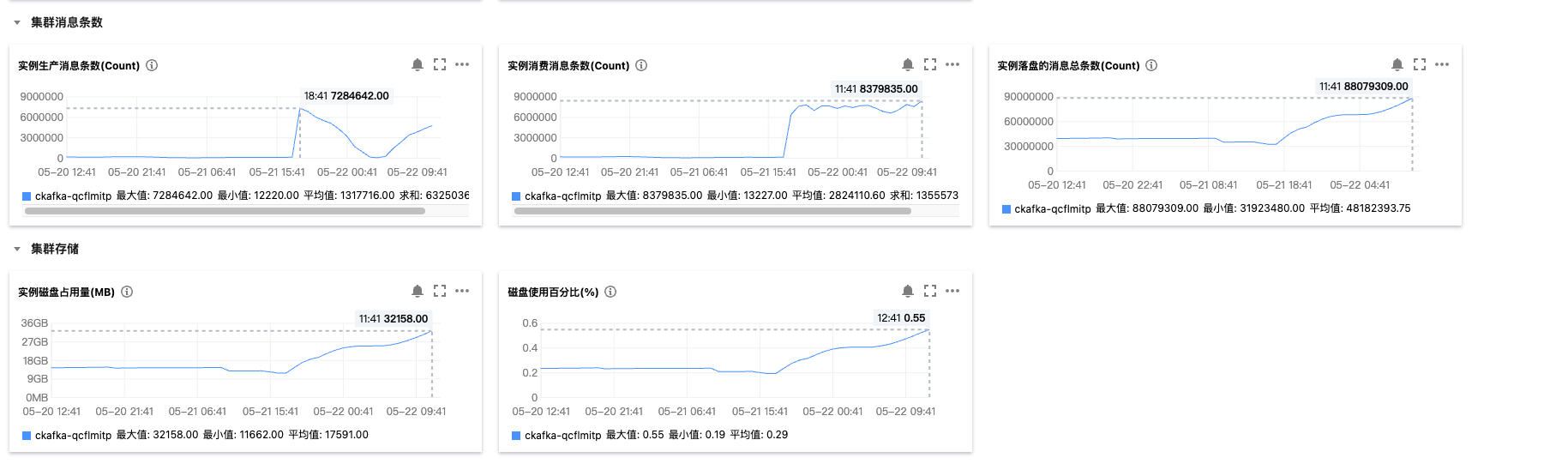Expand 实例生产消息条数 chart to fullscreen

tap(440, 64)
